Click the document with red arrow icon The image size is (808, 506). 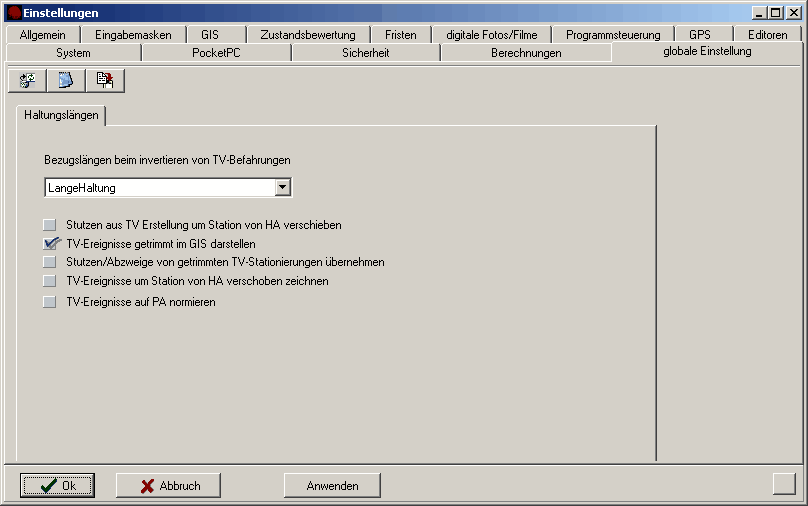pyautogui.click(x=105, y=81)
